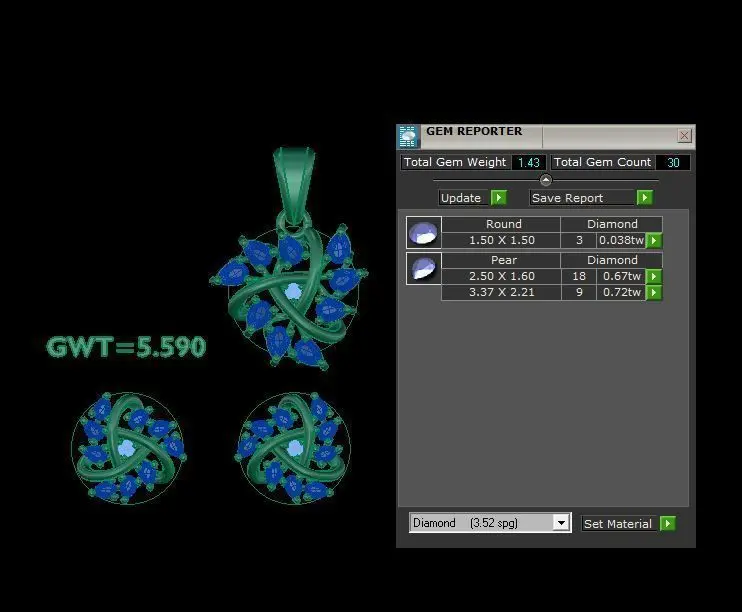Click the 0.67tw weight cell
Screen dimensions: 742x612
click(x=621, y=276)
